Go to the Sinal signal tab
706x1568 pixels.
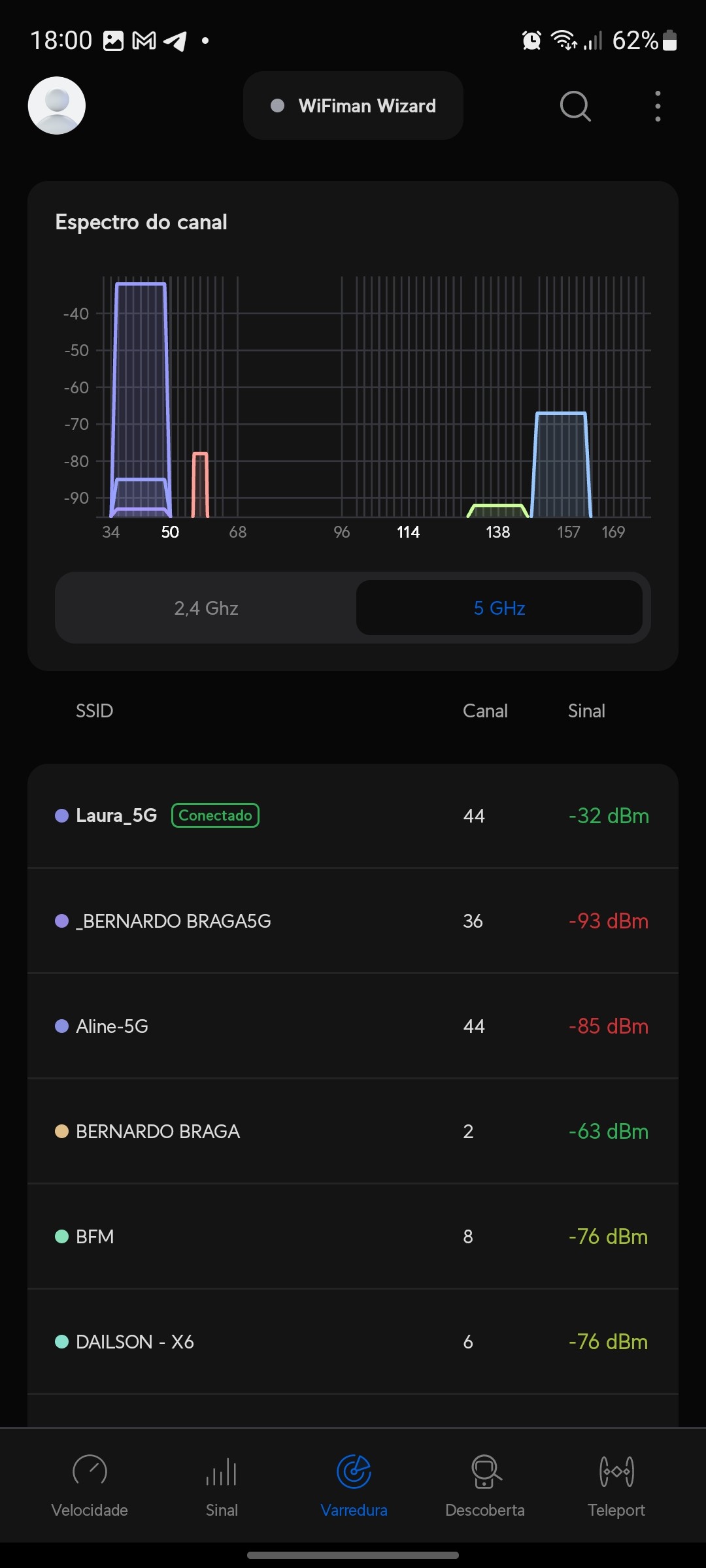[x=222, y=1484]
